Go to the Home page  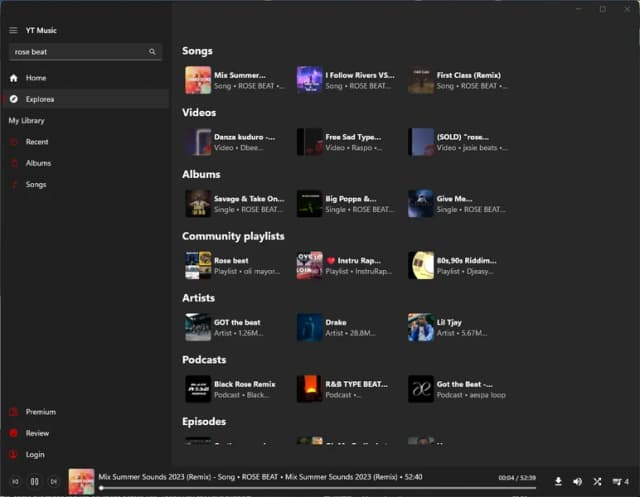coord(85,78)
